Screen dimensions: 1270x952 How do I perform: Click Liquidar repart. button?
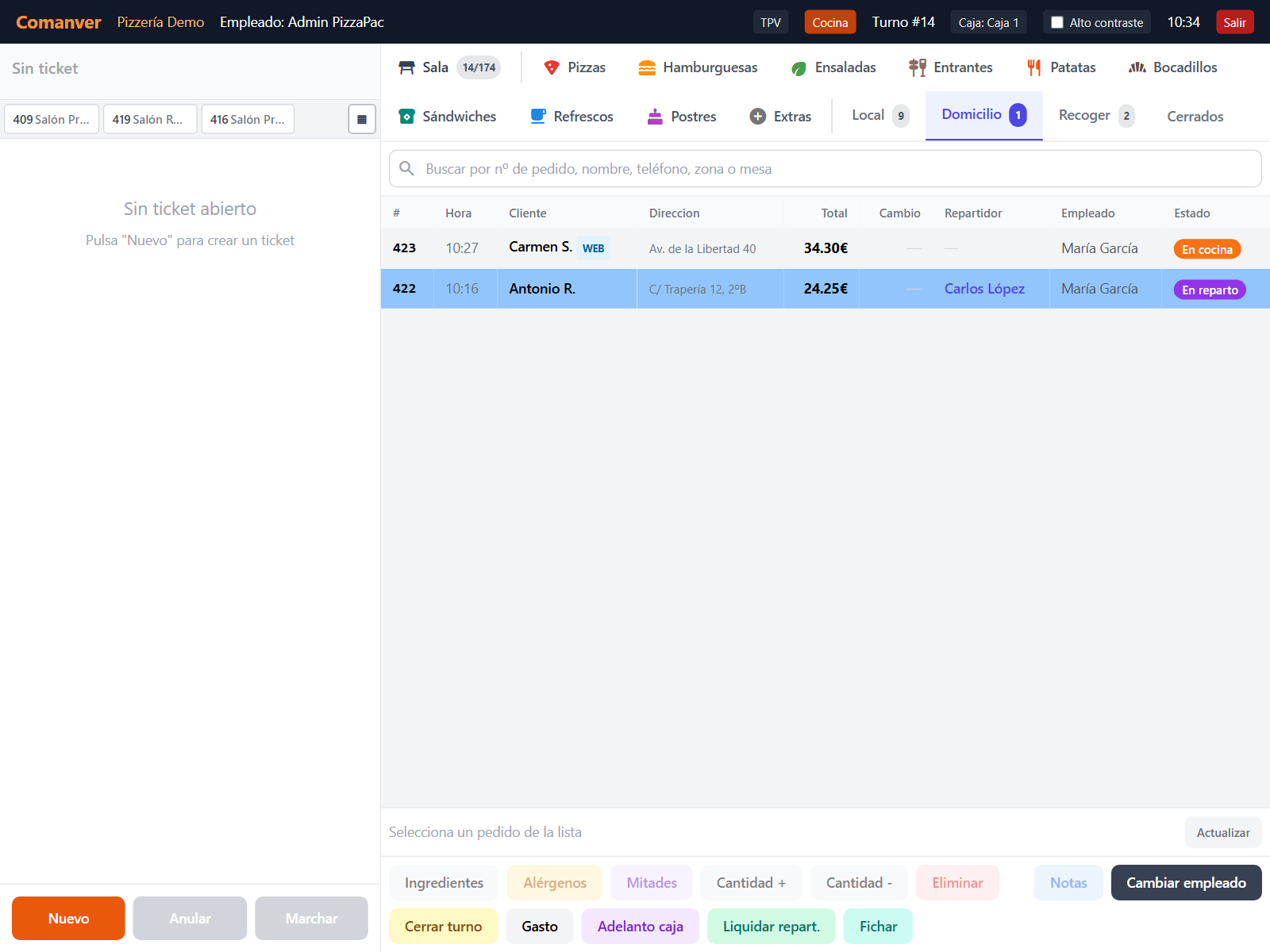771,927
